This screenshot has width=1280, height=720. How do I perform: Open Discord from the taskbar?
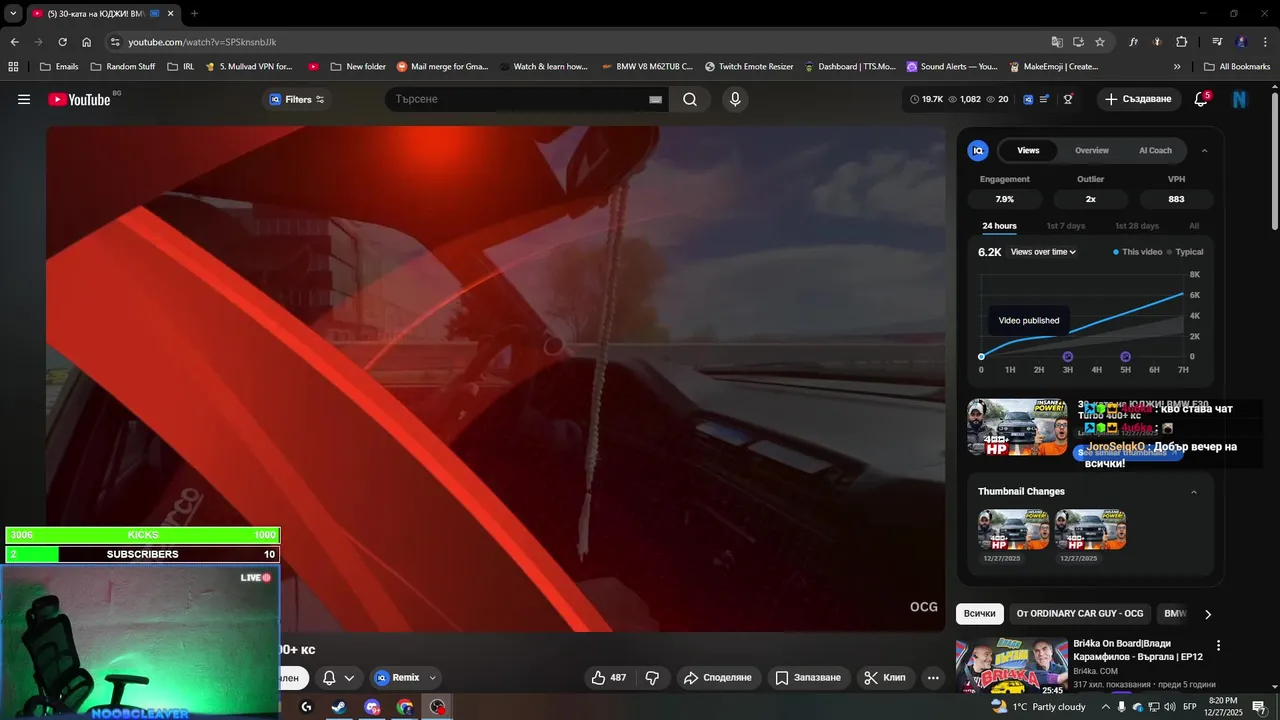[372, 707]
